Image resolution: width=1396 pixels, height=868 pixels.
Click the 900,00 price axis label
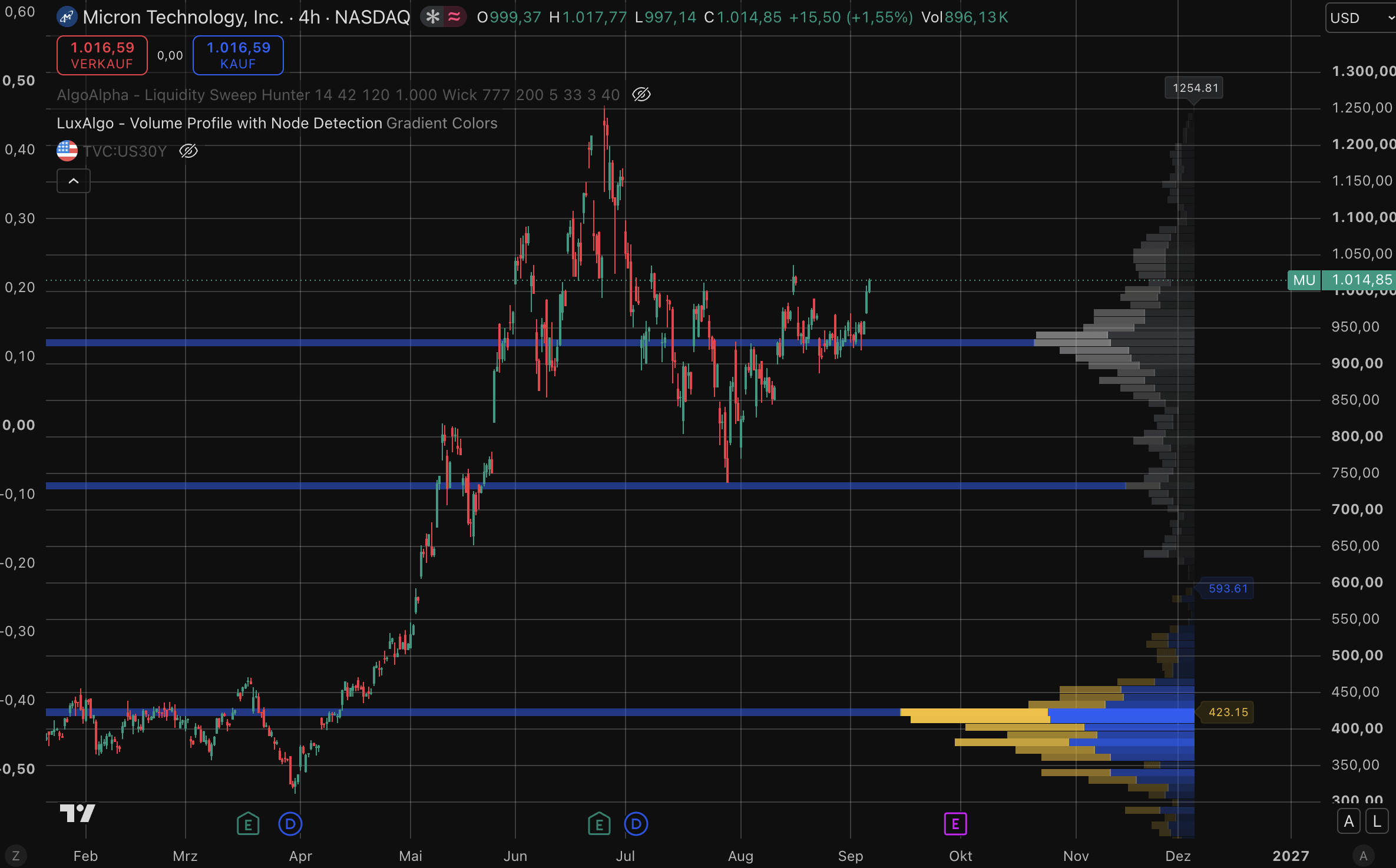pos(1357,363)
